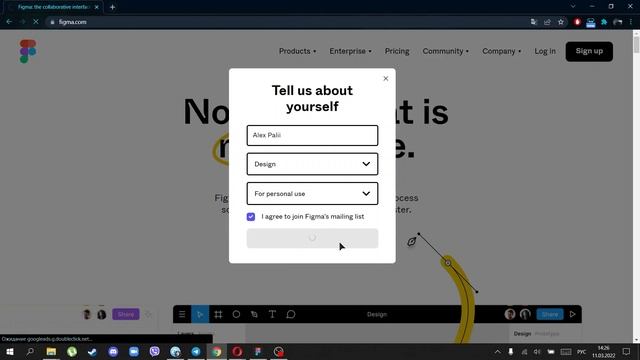Open Zoom from the taskbar
Image resolution: width=640 pixels, height=360 pixels.
pyautogui.click(x=134, y=351)
